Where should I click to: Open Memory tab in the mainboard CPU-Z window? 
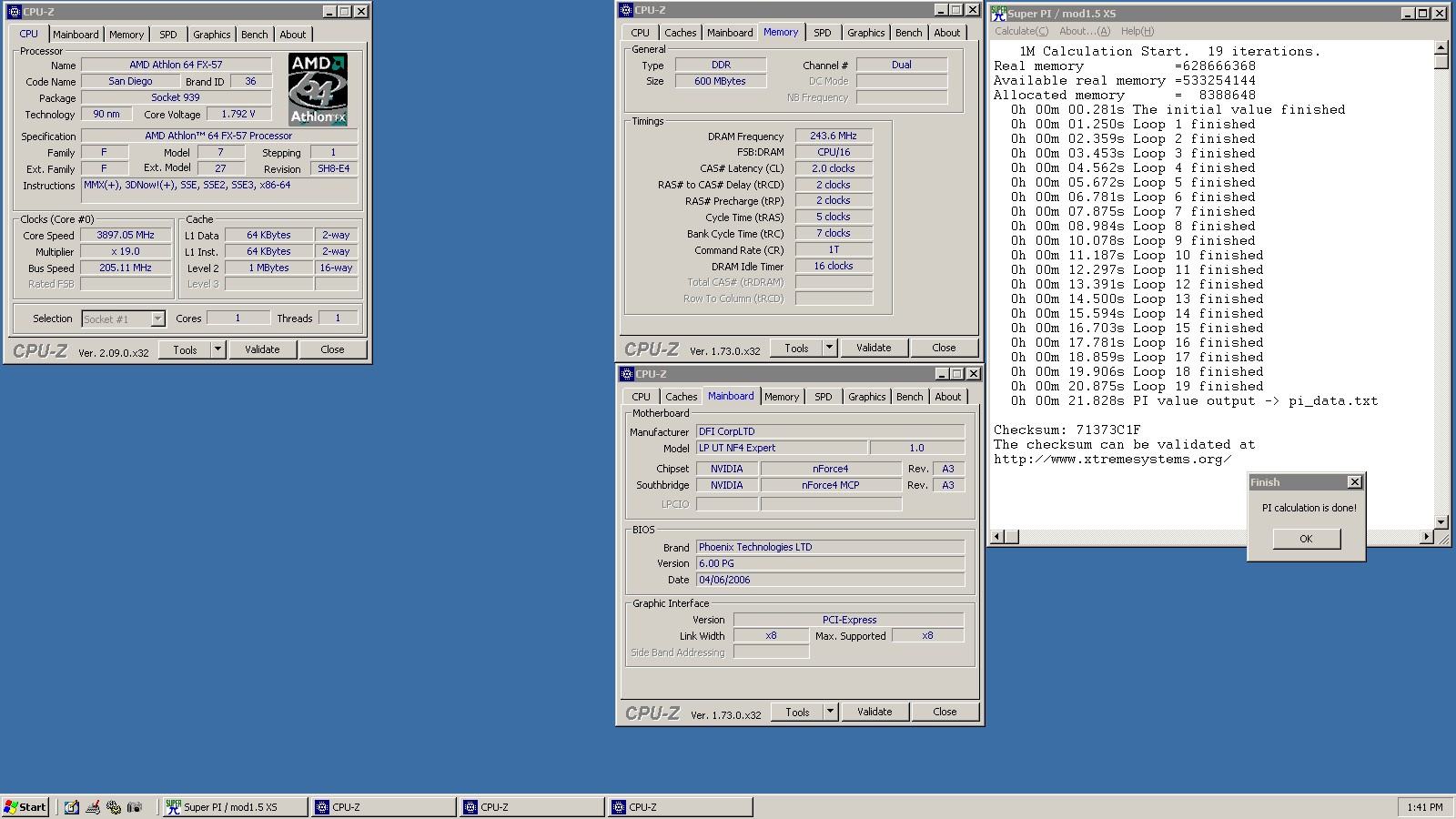tap(782, 397)
